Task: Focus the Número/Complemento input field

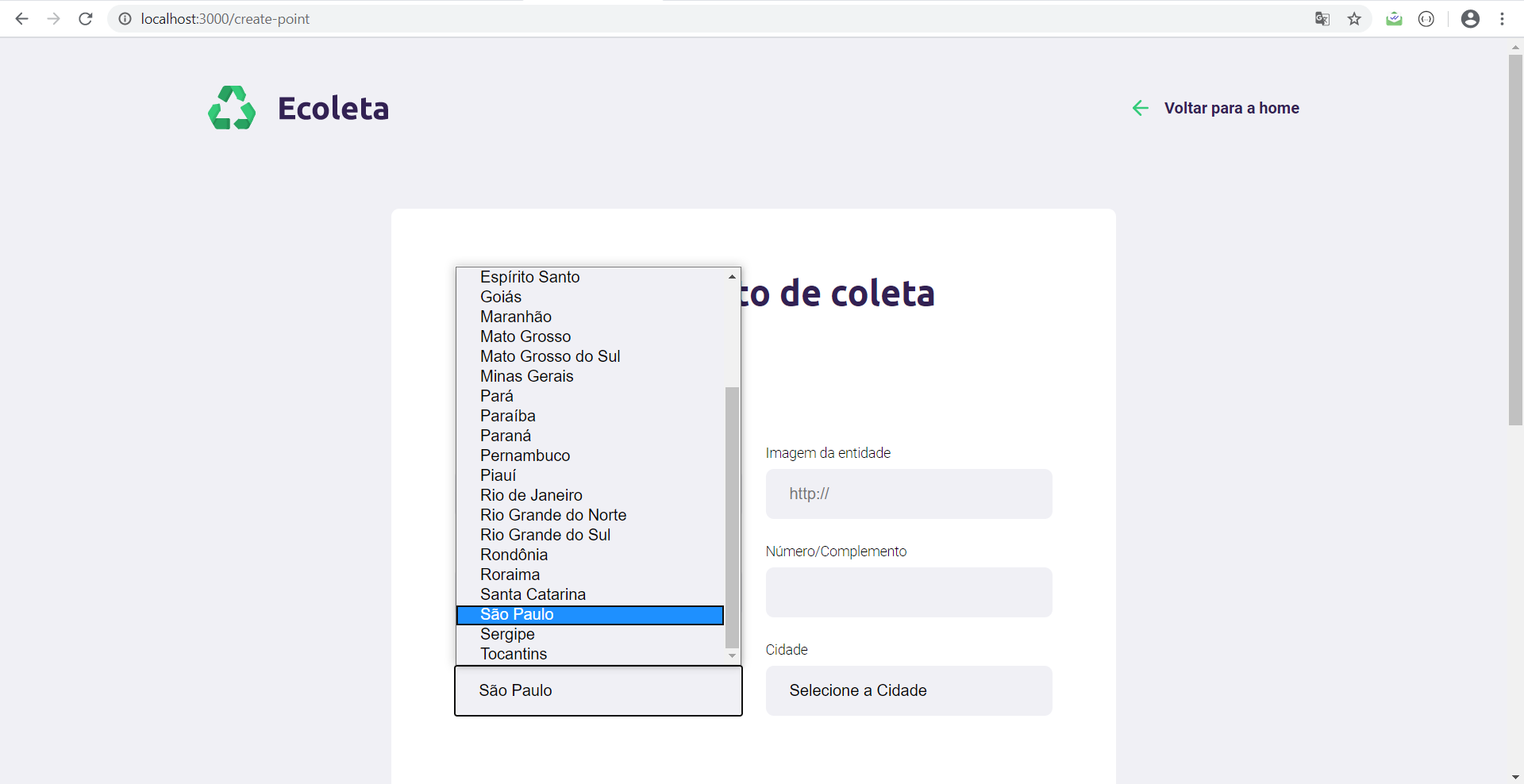Action: point(908,592)
